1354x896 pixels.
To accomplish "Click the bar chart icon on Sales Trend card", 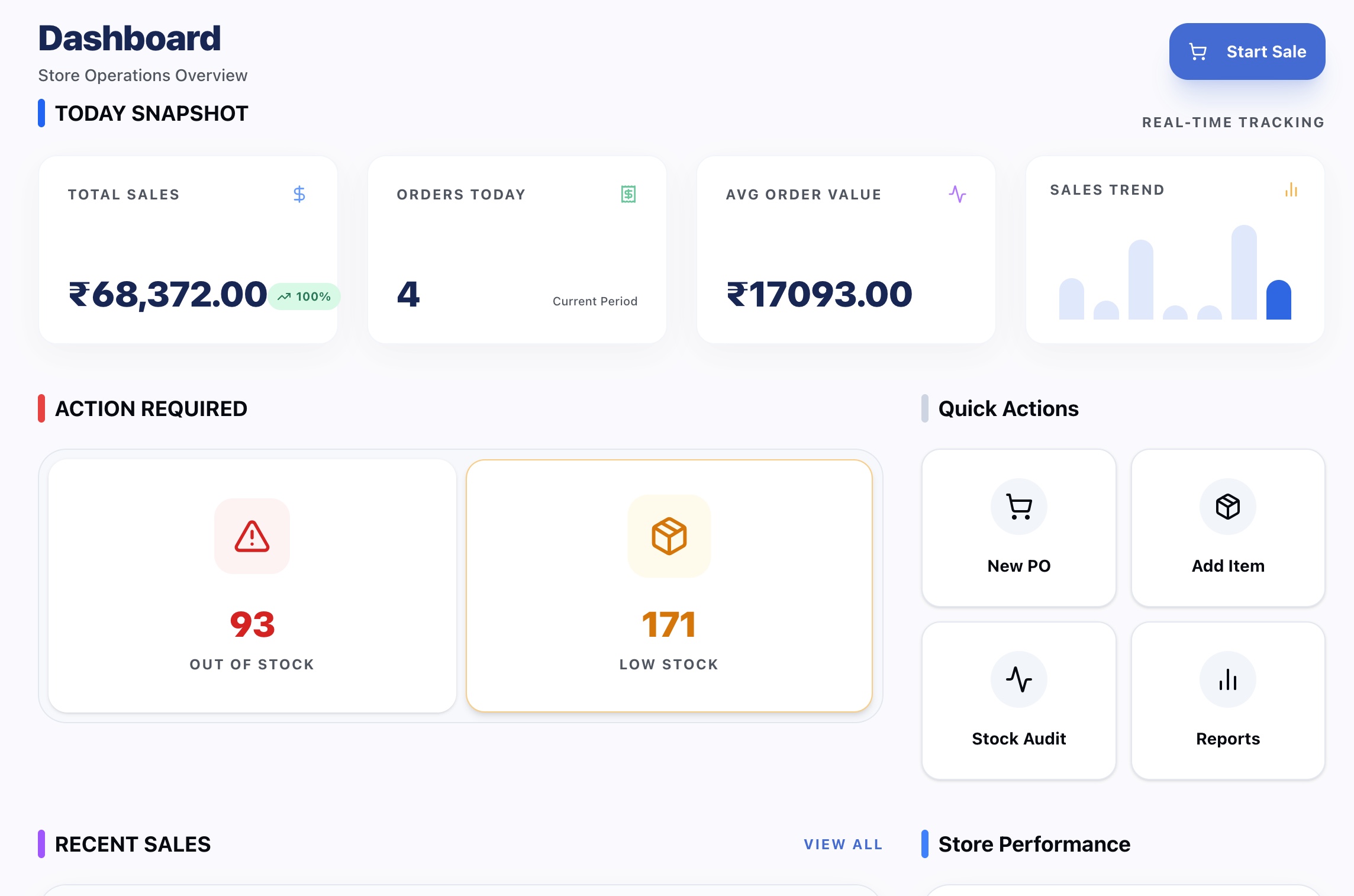I will click(1290, 191).
